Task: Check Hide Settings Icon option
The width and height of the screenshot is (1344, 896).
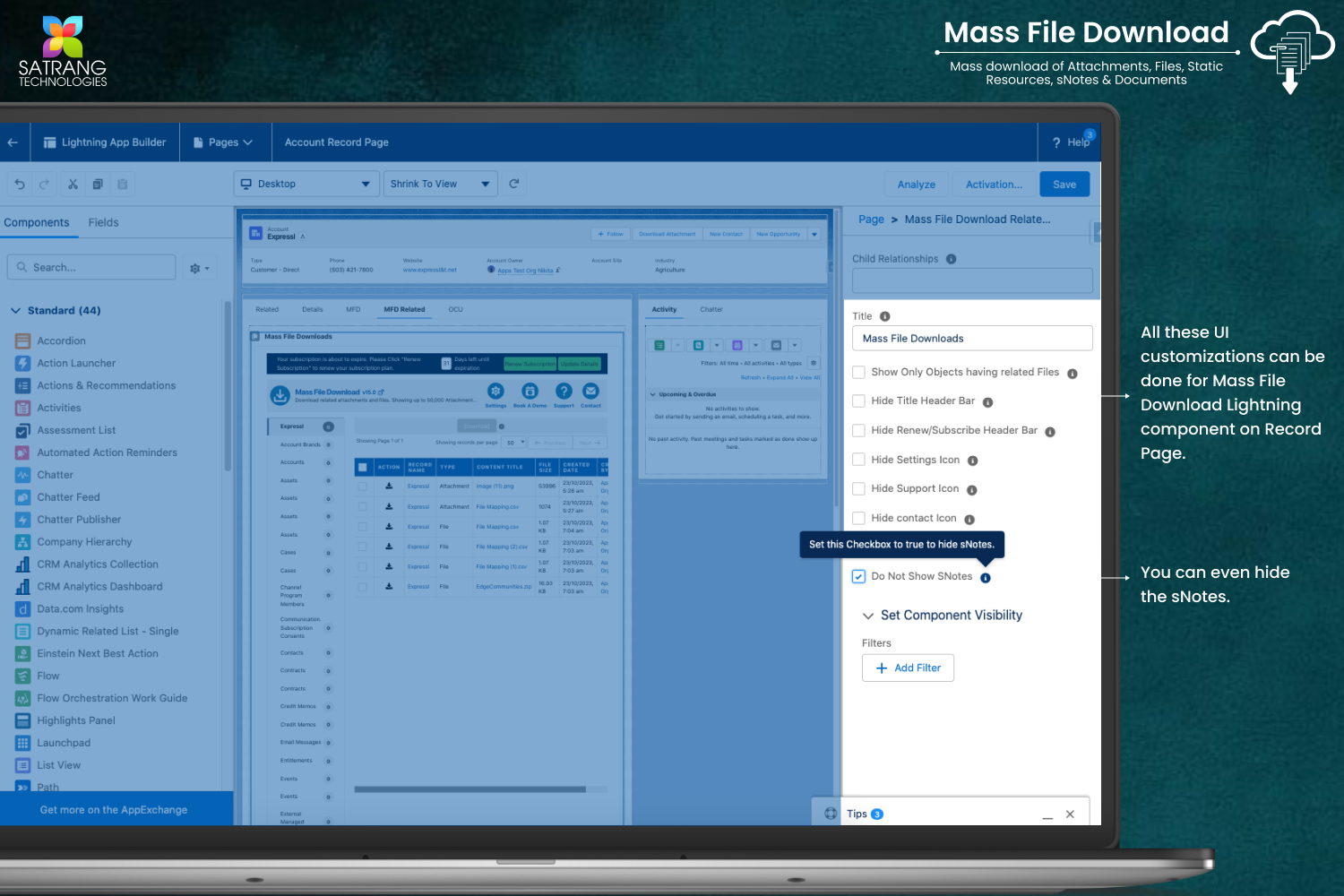Action: click(858, 460)
